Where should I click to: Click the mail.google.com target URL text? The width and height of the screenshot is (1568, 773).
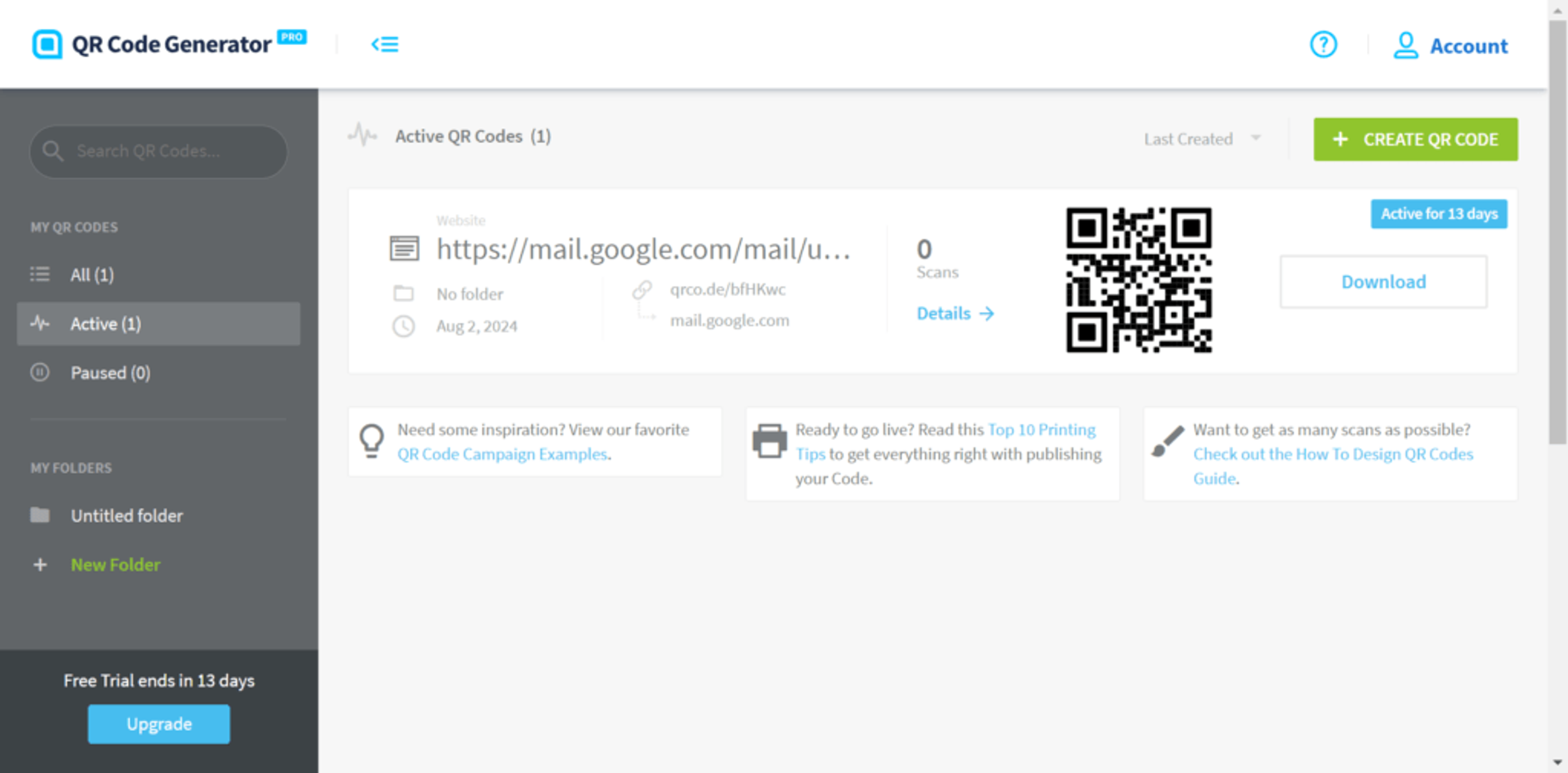tap(729, 320)
